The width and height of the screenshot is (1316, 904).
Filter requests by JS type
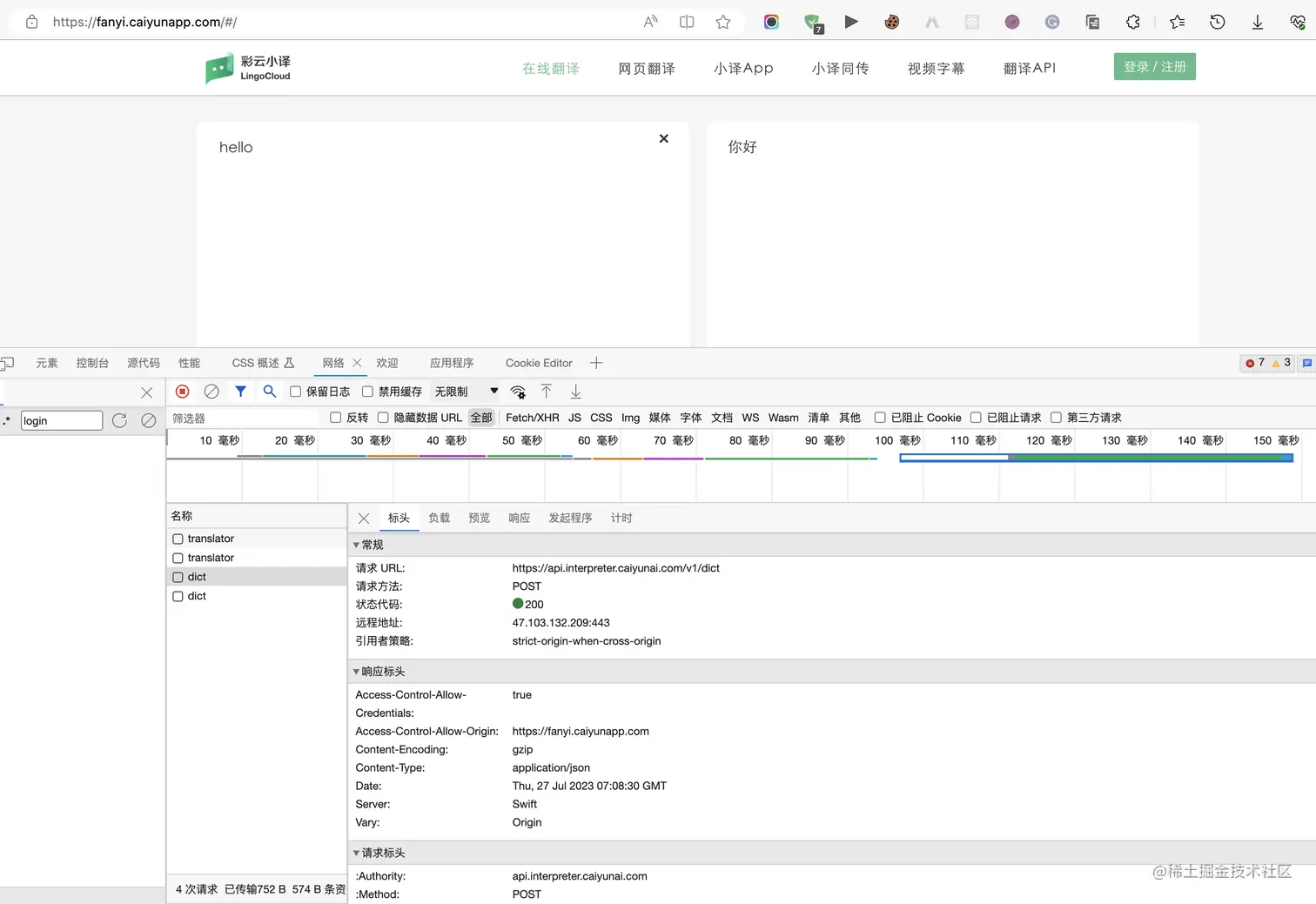(574, 418)
